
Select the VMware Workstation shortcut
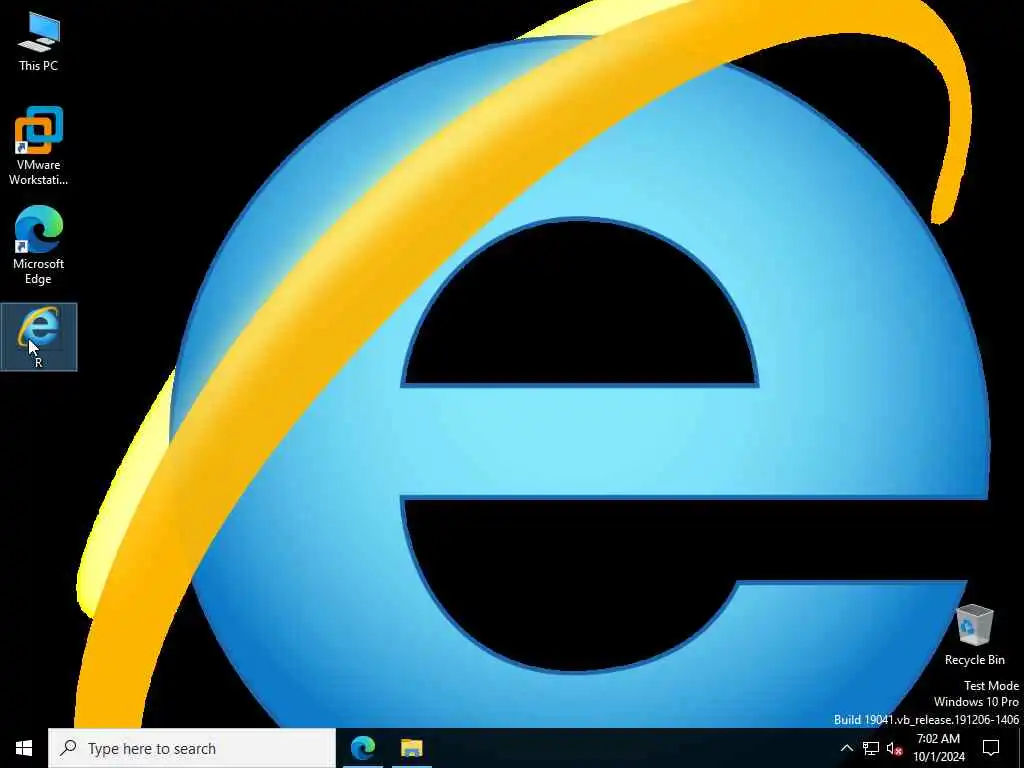point(39,146)
